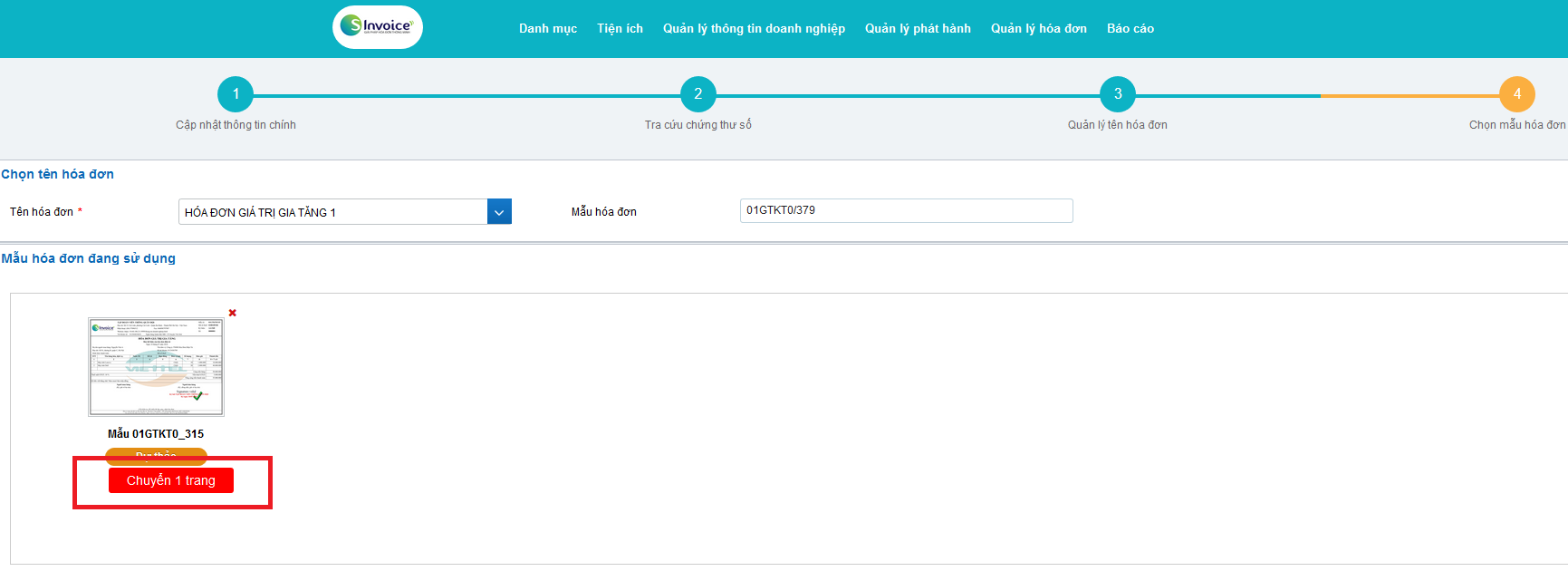Open the Tiện ích menu

(x=620, y=28)
